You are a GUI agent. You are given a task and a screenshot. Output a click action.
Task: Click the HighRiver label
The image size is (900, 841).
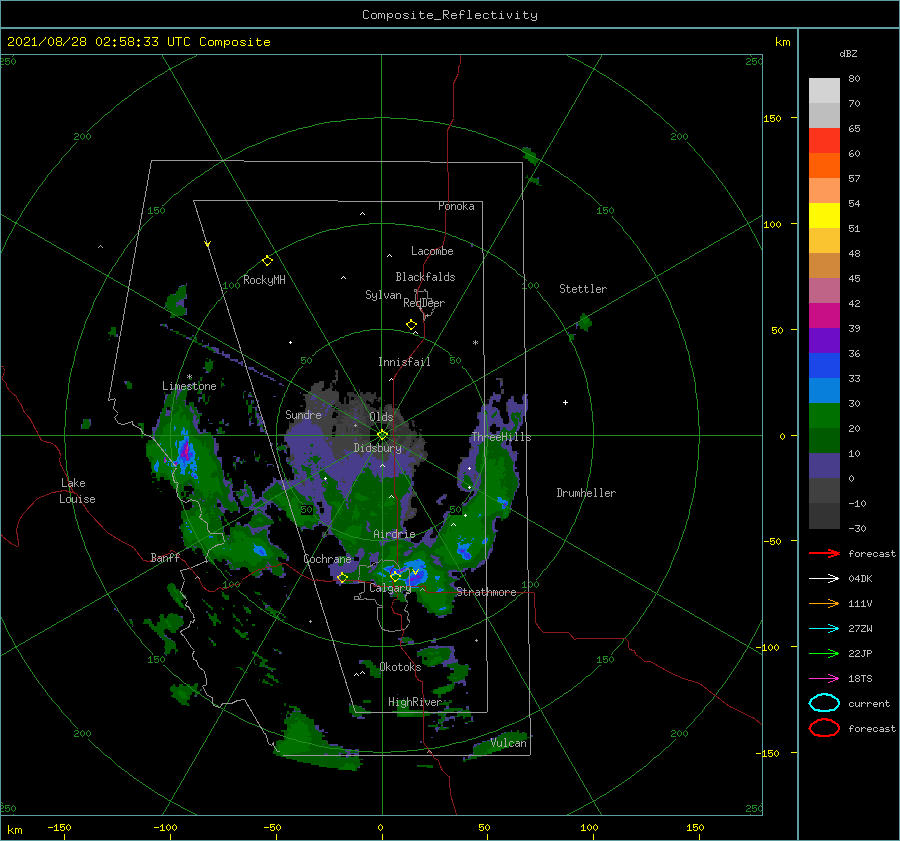coord(415,702)
